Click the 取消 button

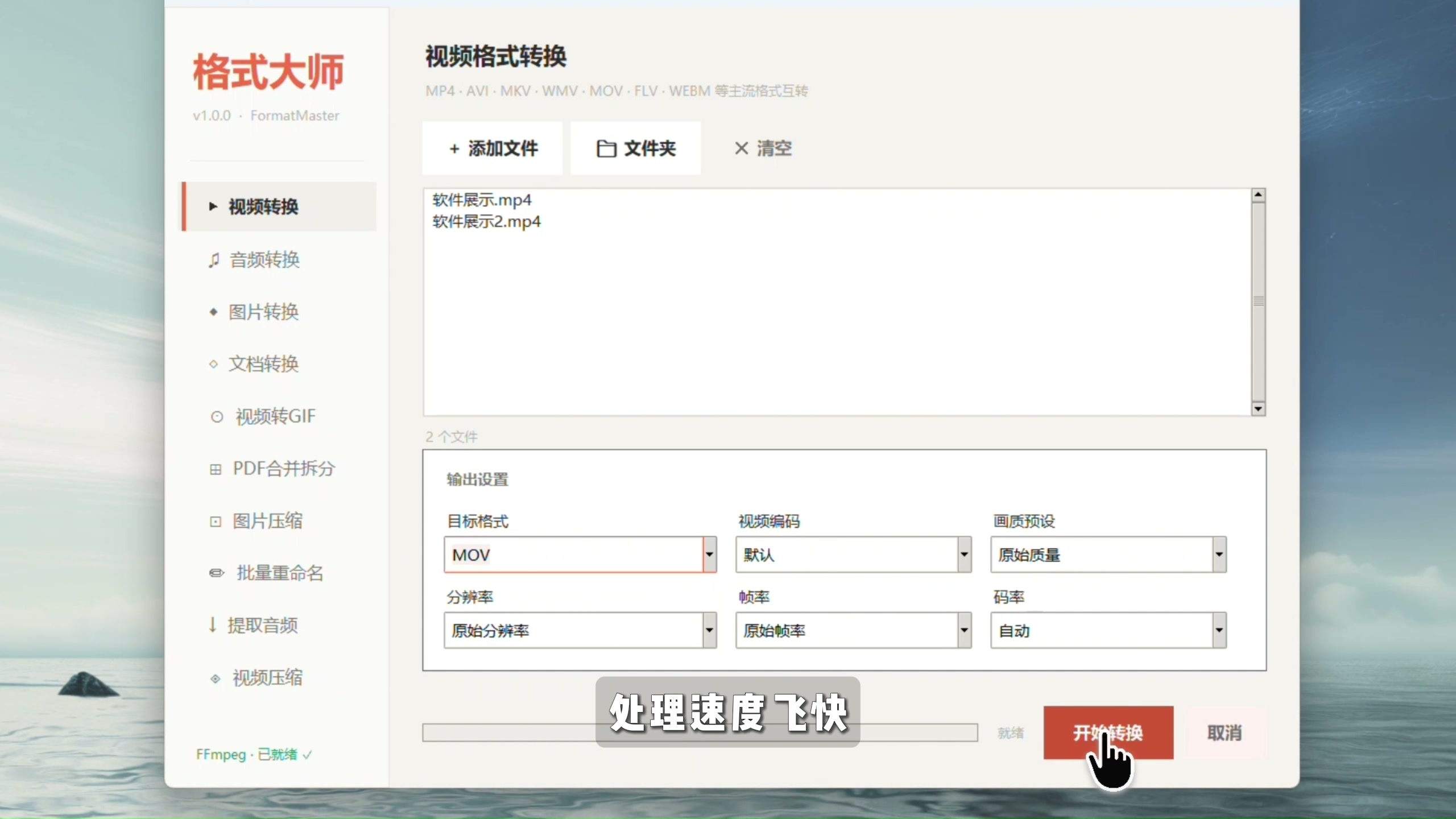point(1225,733)
